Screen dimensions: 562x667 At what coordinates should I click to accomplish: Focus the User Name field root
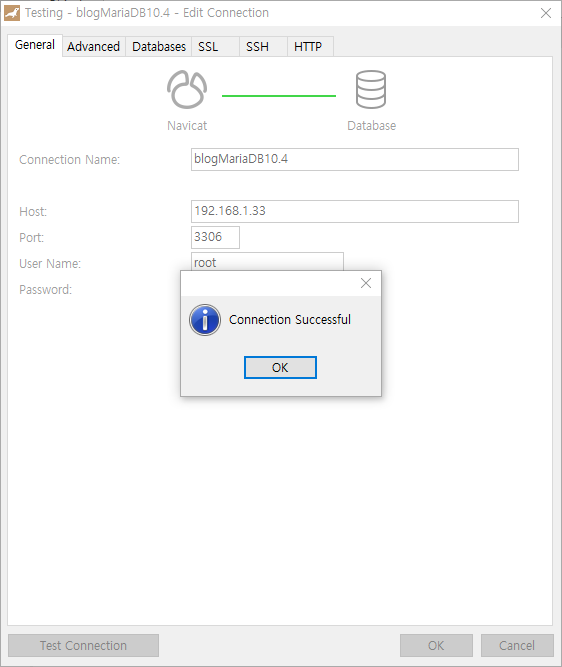coord(267,262)
